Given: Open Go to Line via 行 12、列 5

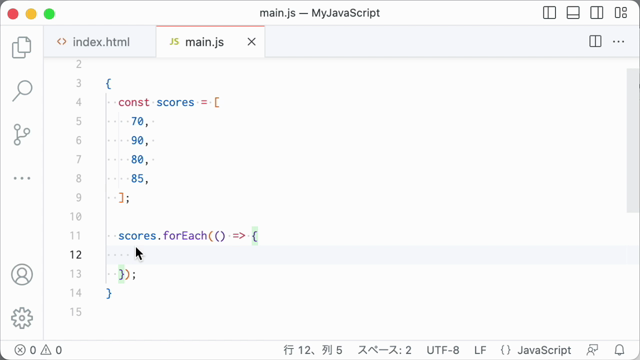Looking at the screenshot, I should click(x=313, y=350).
